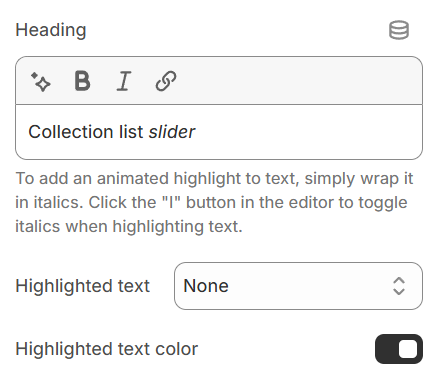Click the white knob of the color switch

pos(408,349)
